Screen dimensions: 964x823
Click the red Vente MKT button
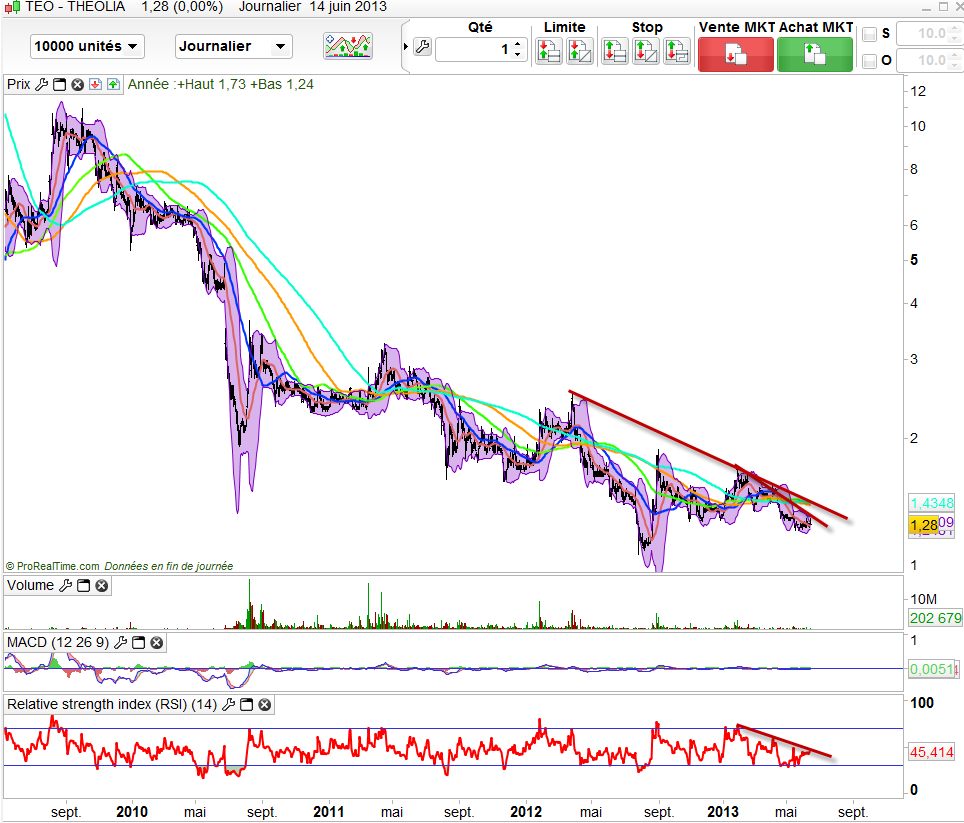pos(735,54)
